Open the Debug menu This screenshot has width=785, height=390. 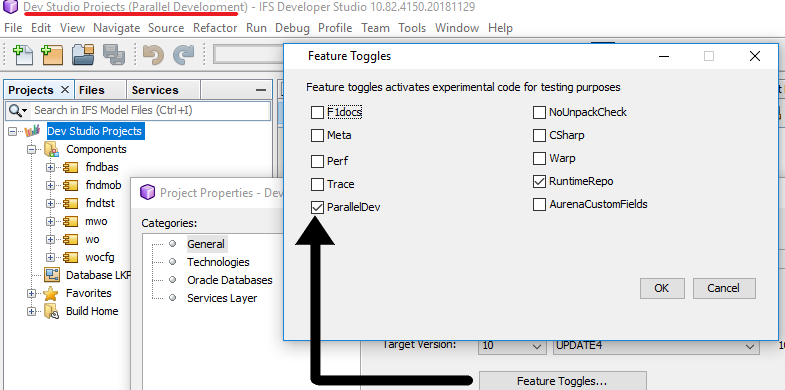[x=292, y=28]
